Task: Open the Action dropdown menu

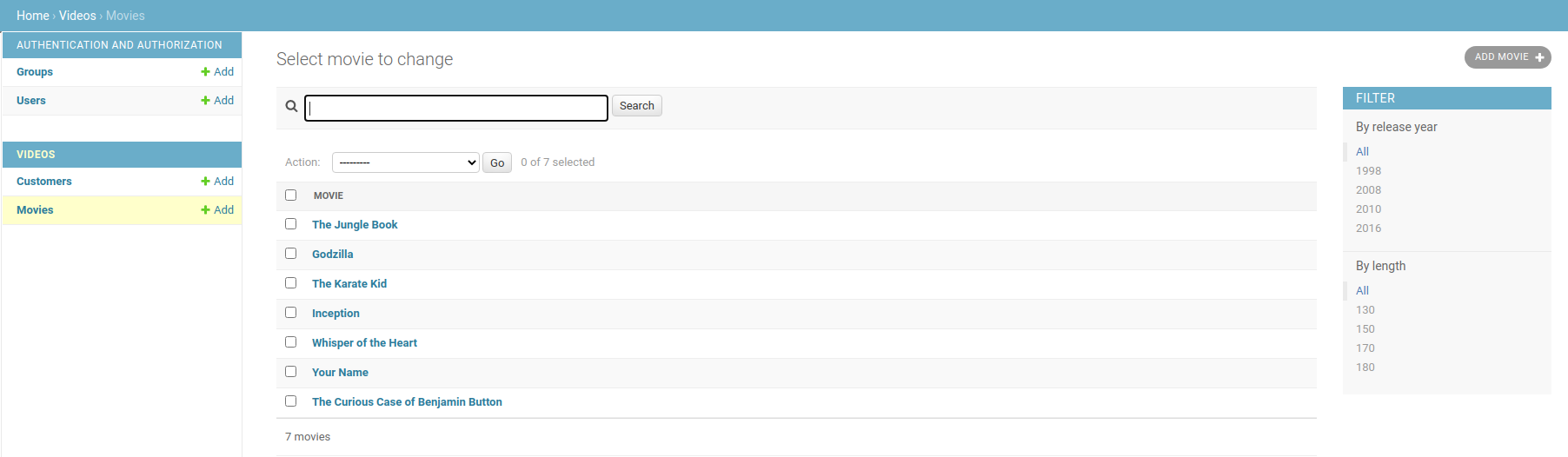Action: click(405, 162)
